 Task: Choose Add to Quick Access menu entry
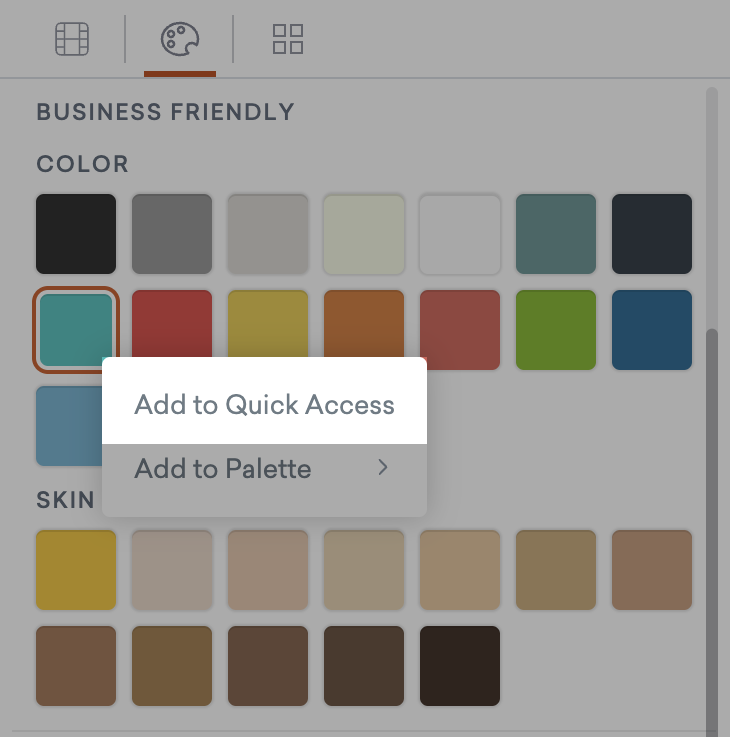pyautogui.click(x=264, y=405)
